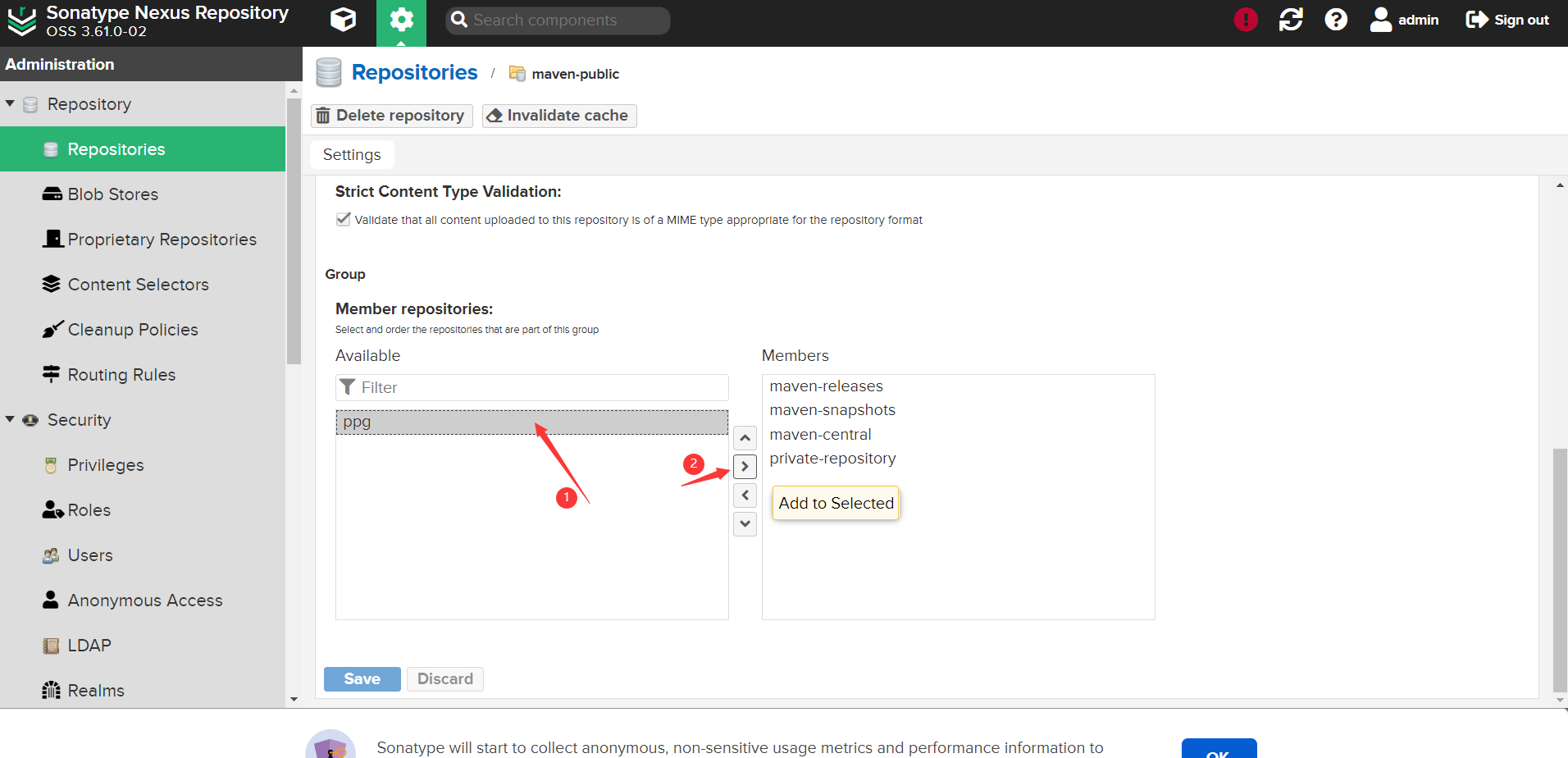The width and height of the screenshot is (1568, 758).
Task: Click the Sonatype Nexus logo
Action: point(22,21)
